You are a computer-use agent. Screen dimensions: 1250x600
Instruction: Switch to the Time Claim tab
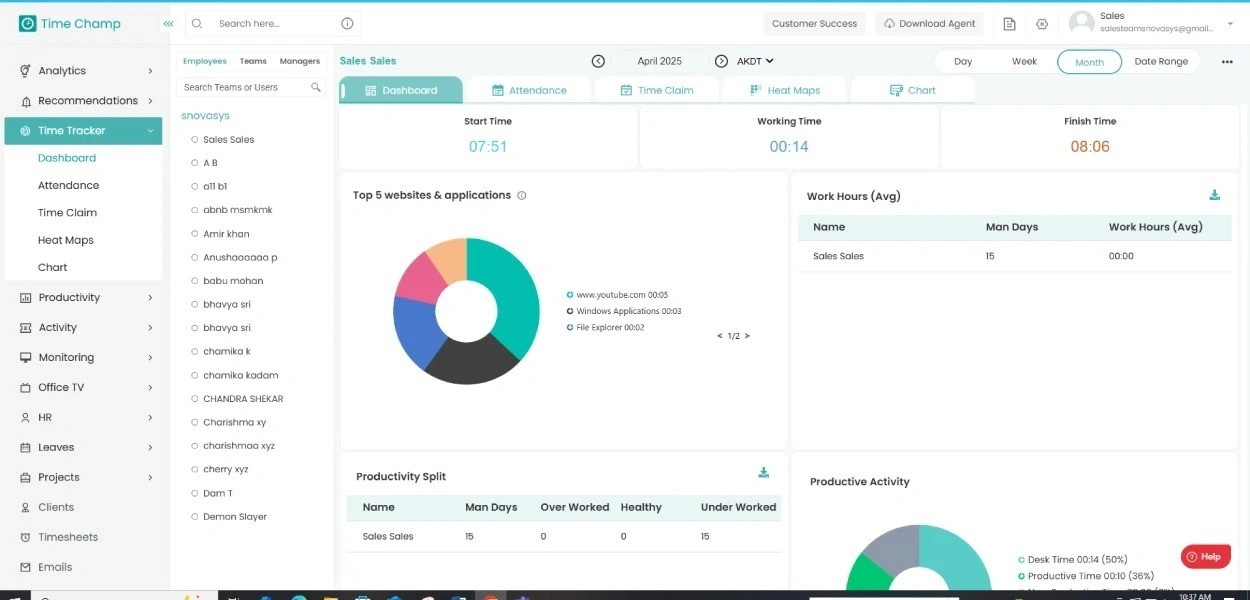657,90
